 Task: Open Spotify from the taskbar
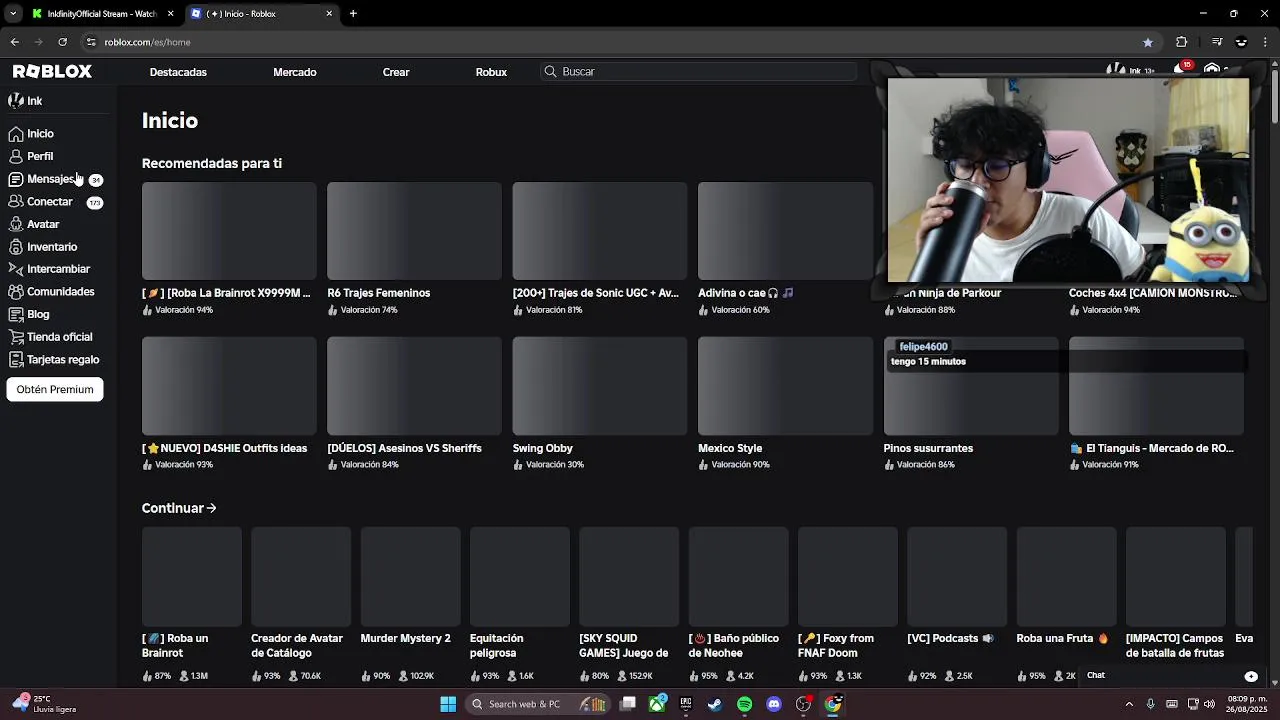point(744,704)
